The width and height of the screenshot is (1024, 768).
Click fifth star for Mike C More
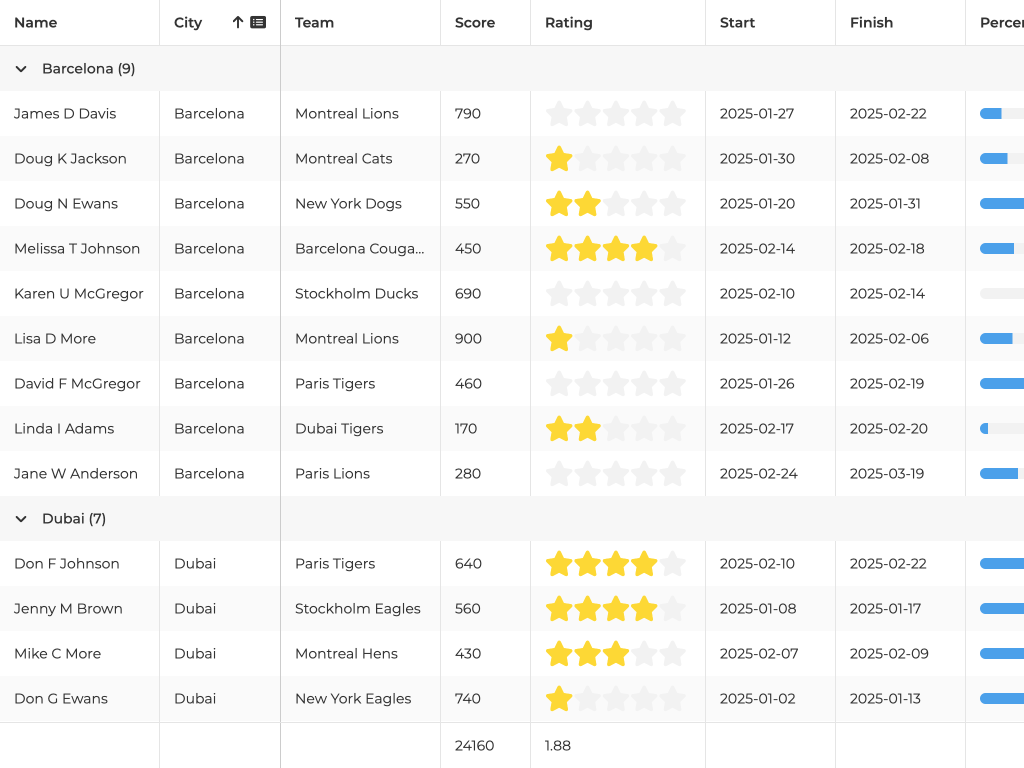[672, 654]
